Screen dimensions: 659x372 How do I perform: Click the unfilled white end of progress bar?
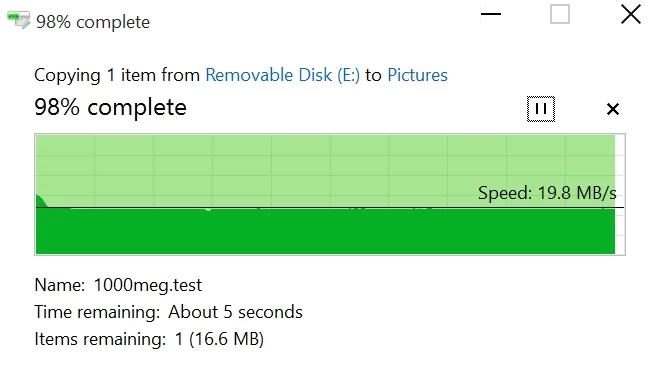[619, 194]
